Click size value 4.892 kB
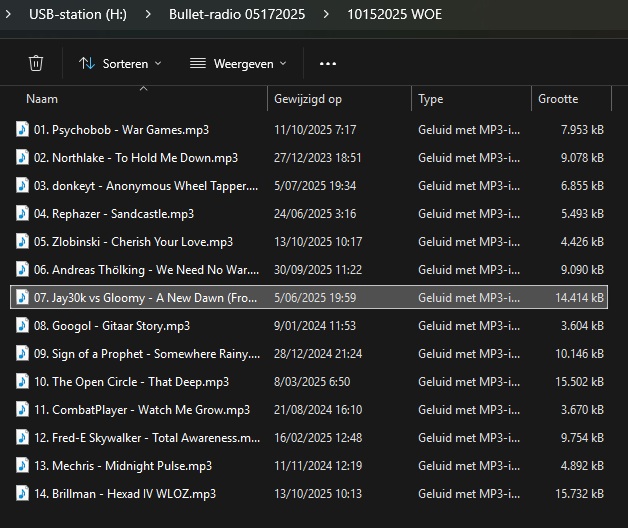The width and height of the screenshot is (628, 528). (582, 466)
